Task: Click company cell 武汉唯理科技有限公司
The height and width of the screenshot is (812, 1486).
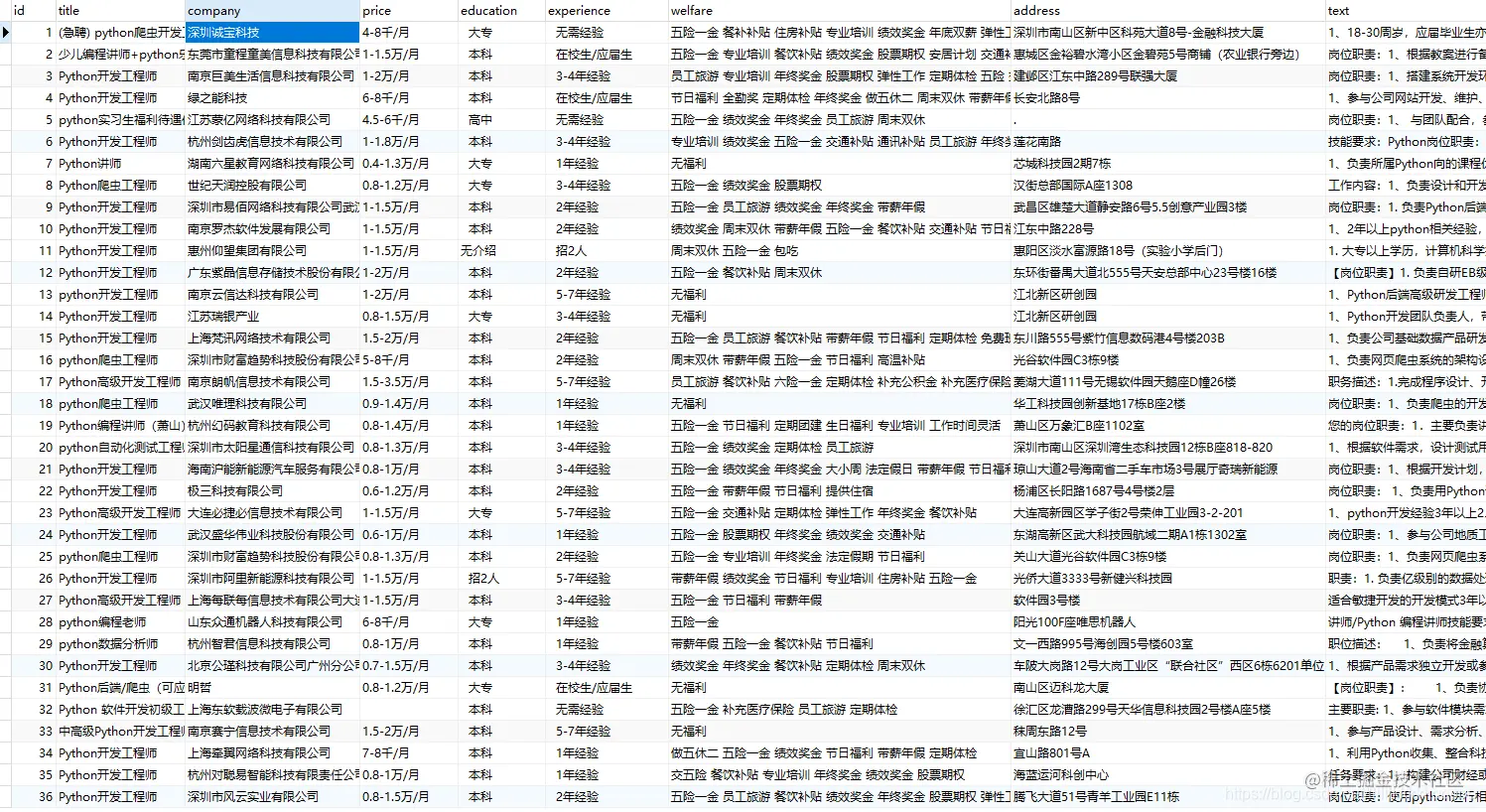Action: point(272,404)
